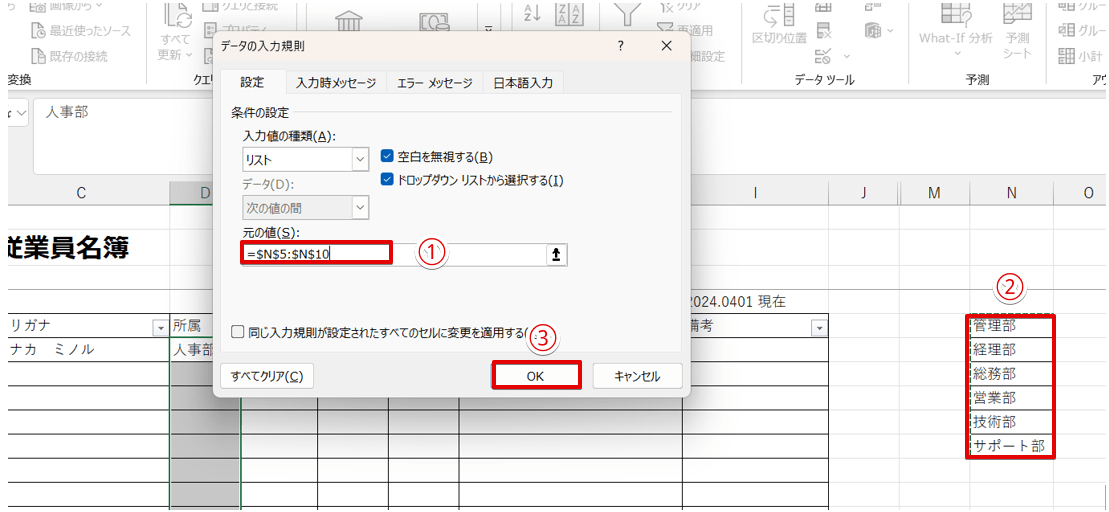Close the データの入力規則 dialog with X
This screenshot has width=1109, height=512.
point(666,47)
